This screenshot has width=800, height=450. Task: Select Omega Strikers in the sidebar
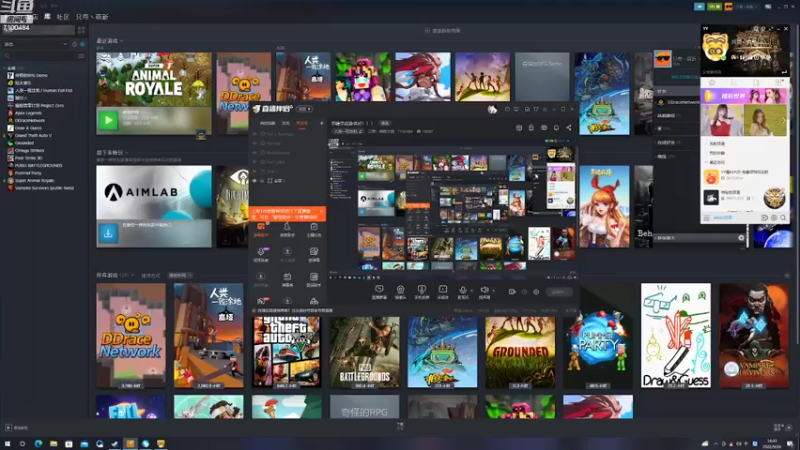[29, 151]
